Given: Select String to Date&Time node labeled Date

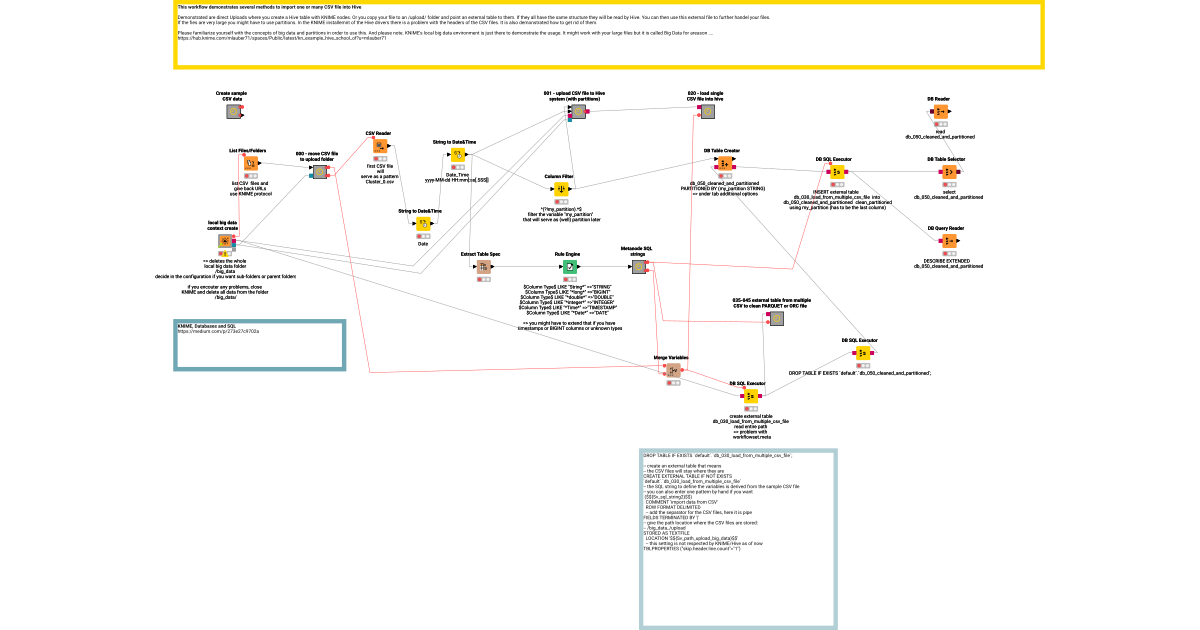Looking at the screenshot, I should pyautogui.click(x=423, y=224).
